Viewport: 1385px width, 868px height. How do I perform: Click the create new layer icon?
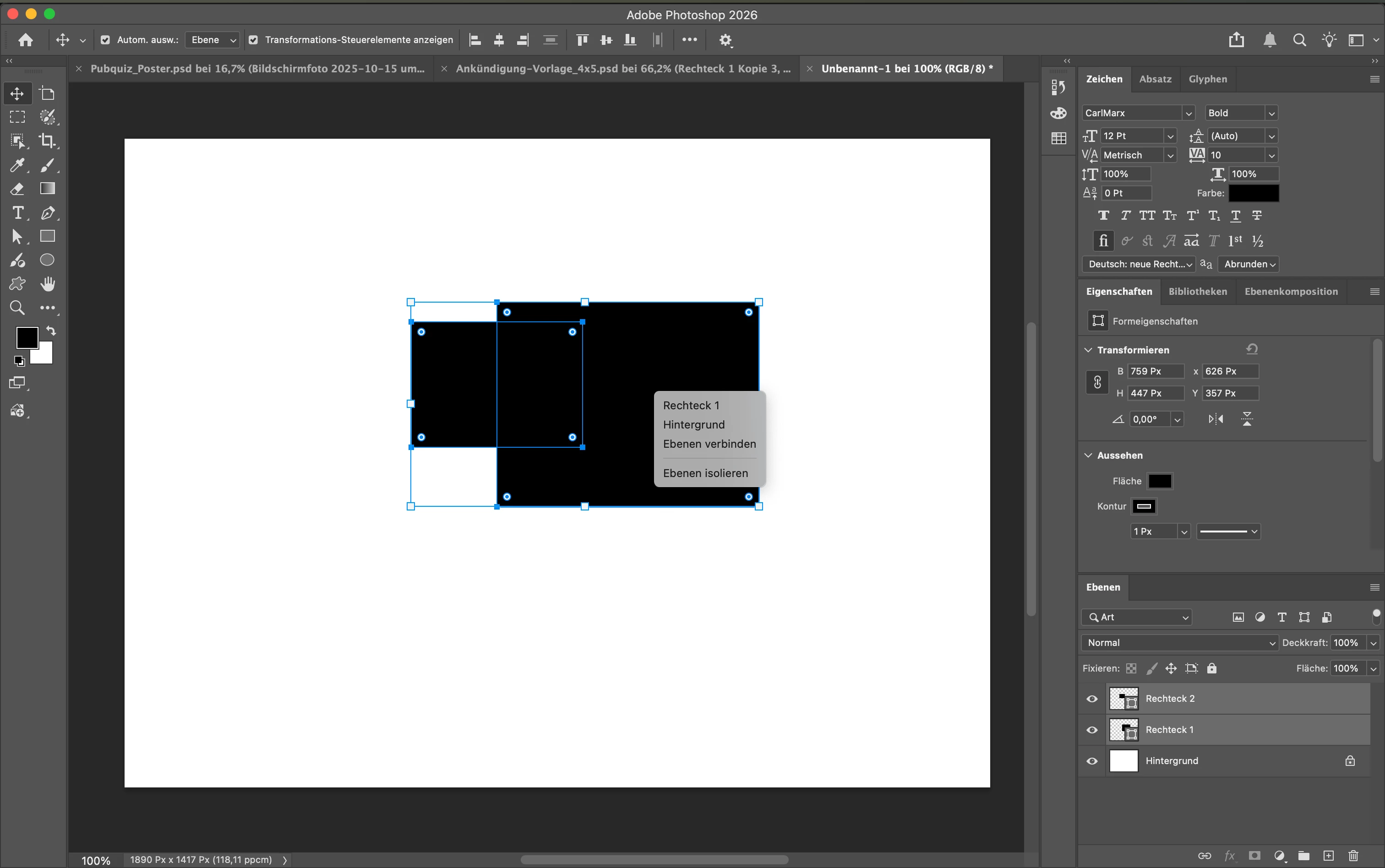1328,855
